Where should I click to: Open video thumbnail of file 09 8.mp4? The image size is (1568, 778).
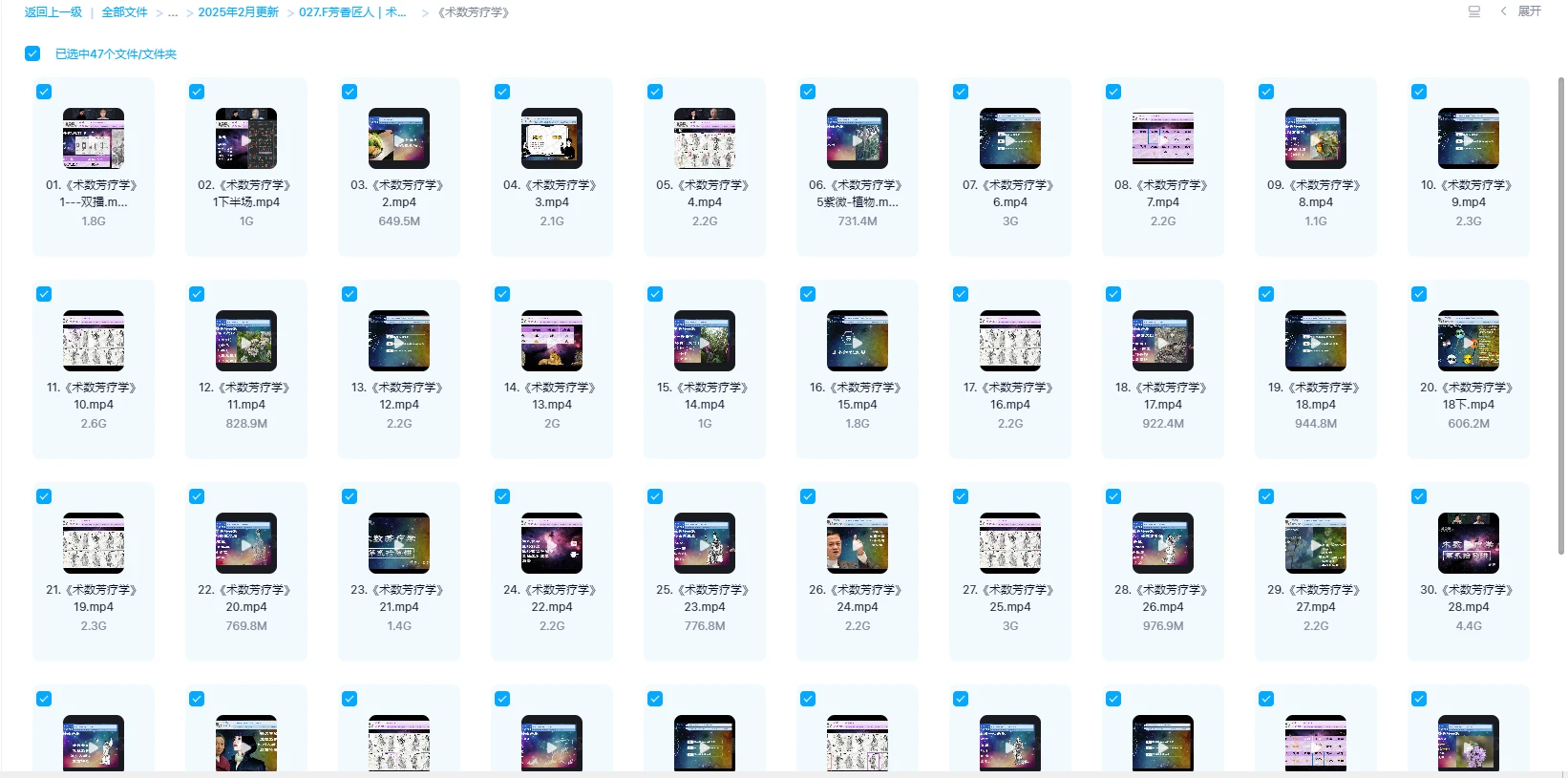pyautogui.click(x=1316, y=138)
